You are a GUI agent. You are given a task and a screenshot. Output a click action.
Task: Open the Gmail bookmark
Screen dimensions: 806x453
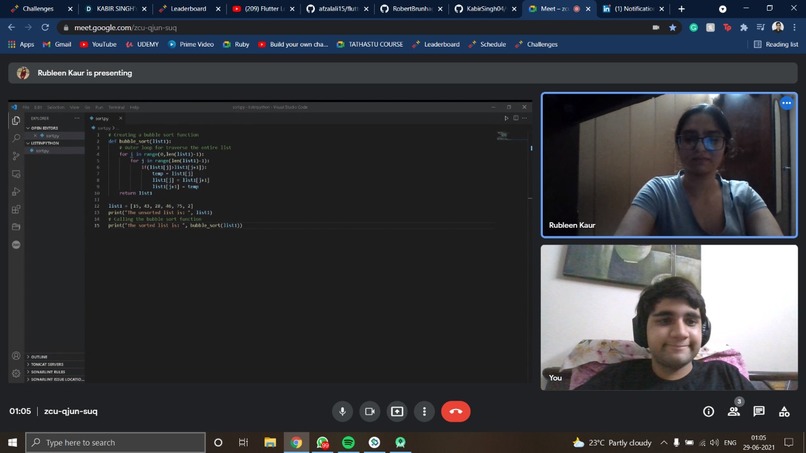point(57,44)
